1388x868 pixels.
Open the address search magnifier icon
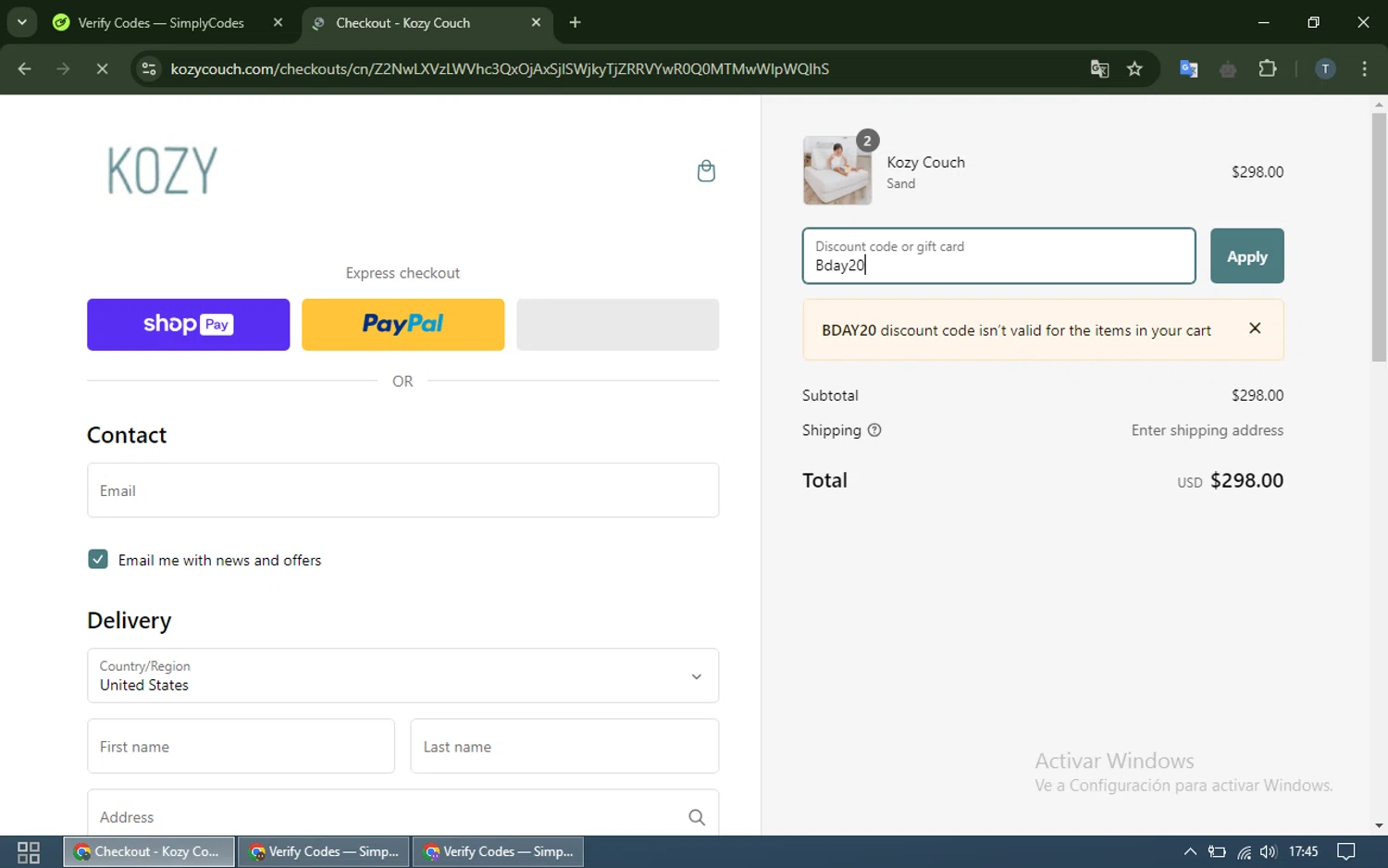(x=697, y=817)
